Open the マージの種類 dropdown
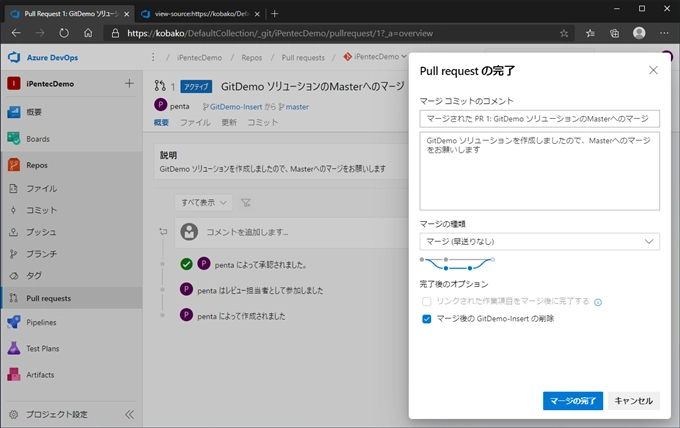 [x=539, y=242]
